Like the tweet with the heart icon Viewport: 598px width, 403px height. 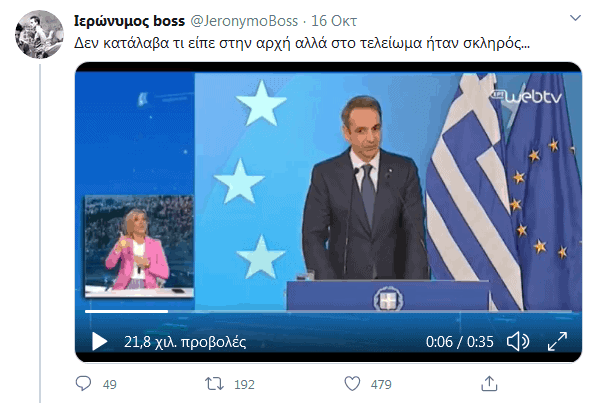(352, 384)
